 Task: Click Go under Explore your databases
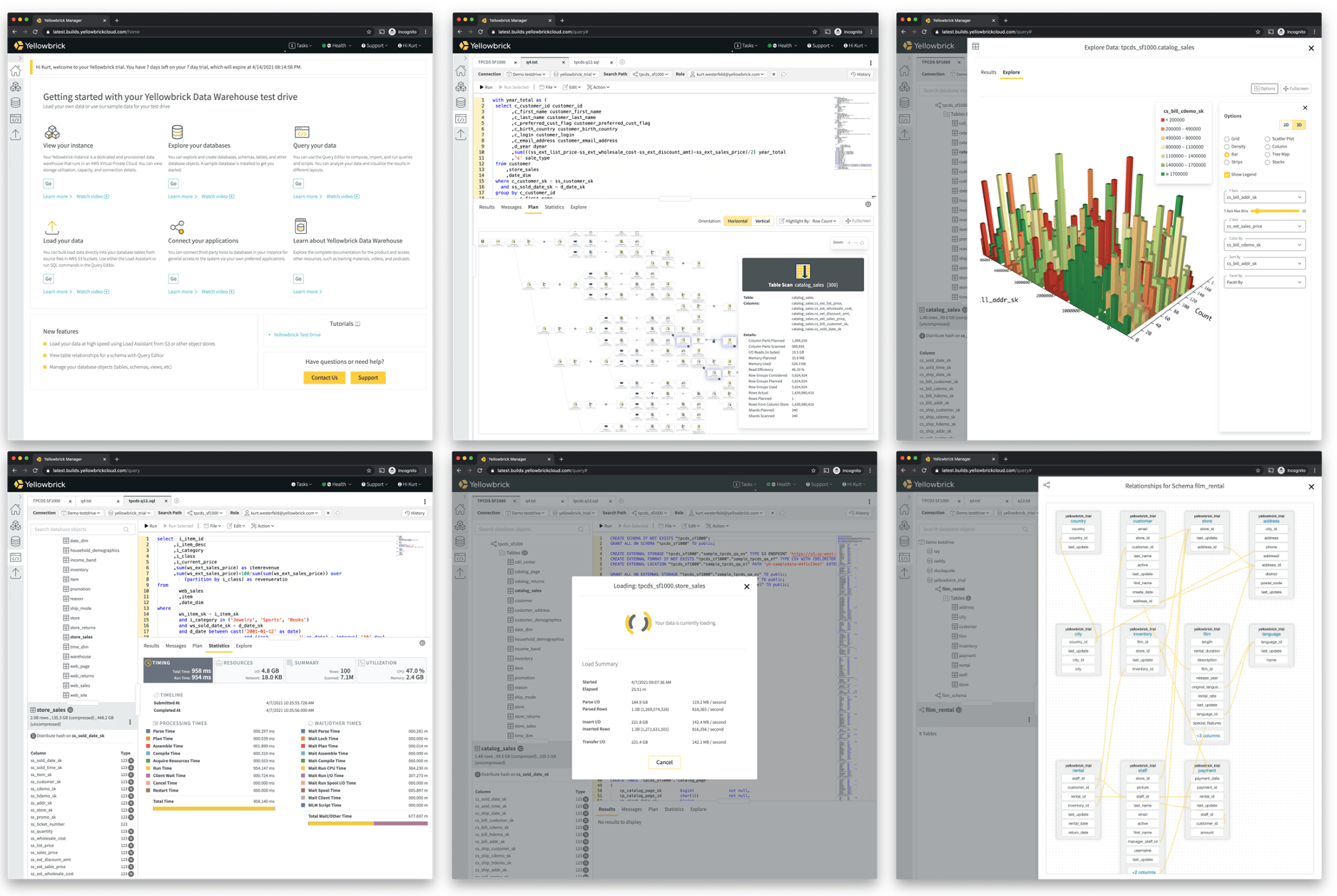click(173, 183)
